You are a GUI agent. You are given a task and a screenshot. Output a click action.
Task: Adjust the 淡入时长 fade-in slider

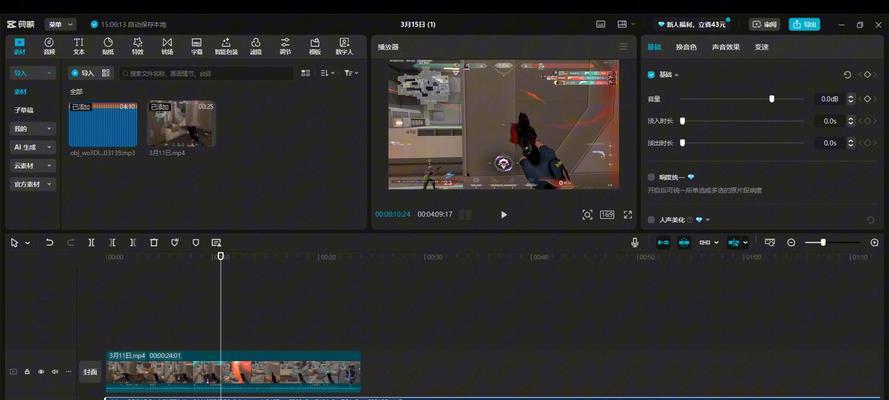click(683, 121)
